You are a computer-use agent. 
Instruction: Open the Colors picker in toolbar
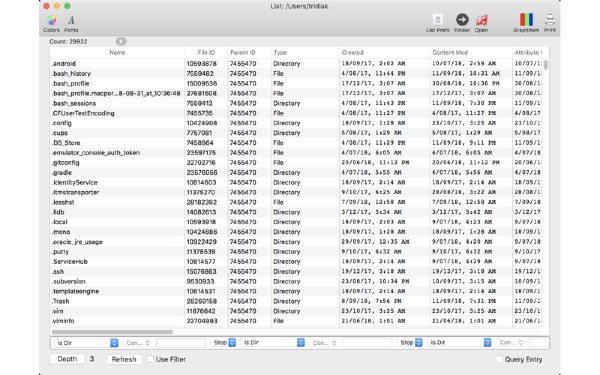51,23
